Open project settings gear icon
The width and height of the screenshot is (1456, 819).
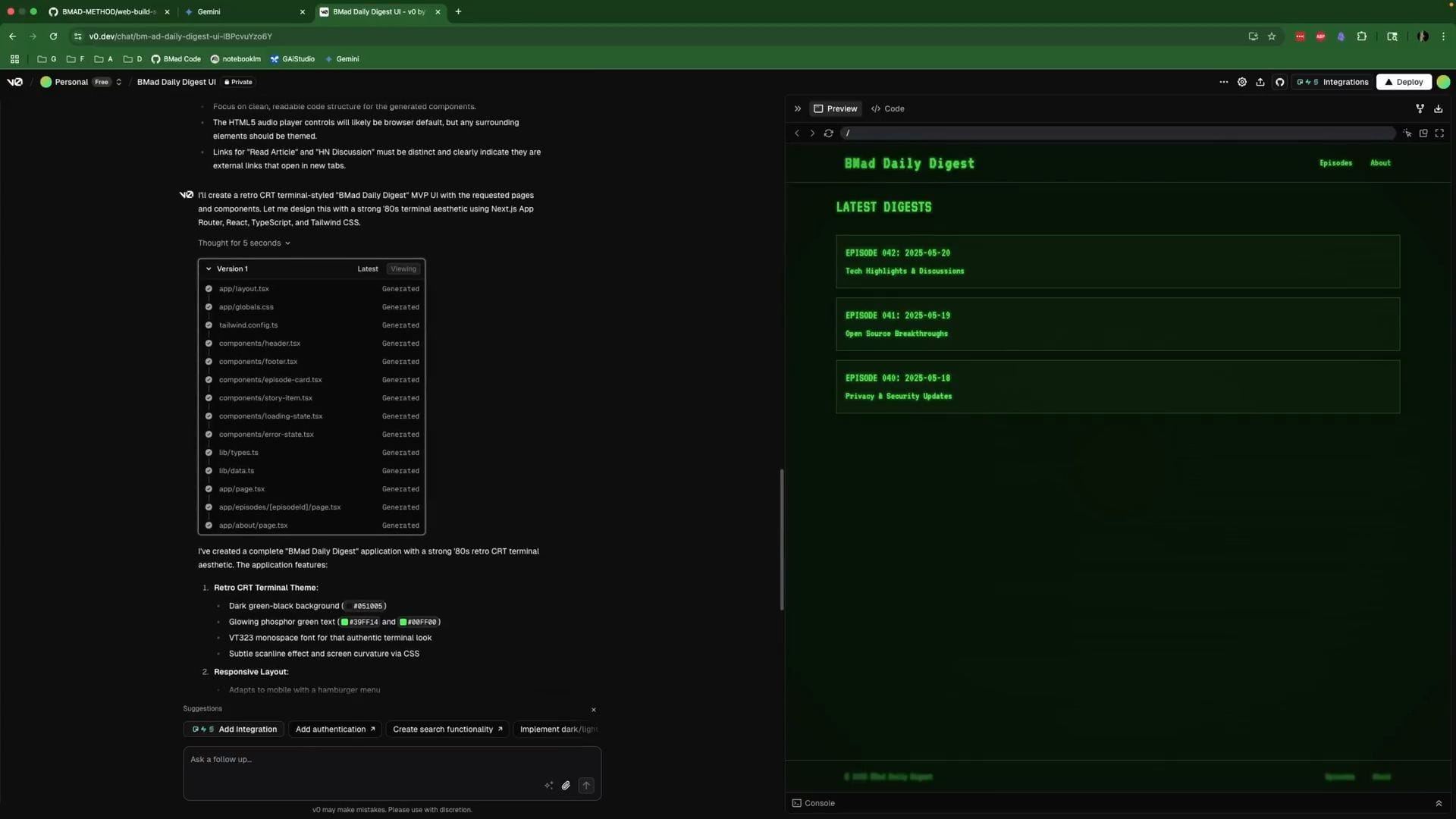(1242, 82)
